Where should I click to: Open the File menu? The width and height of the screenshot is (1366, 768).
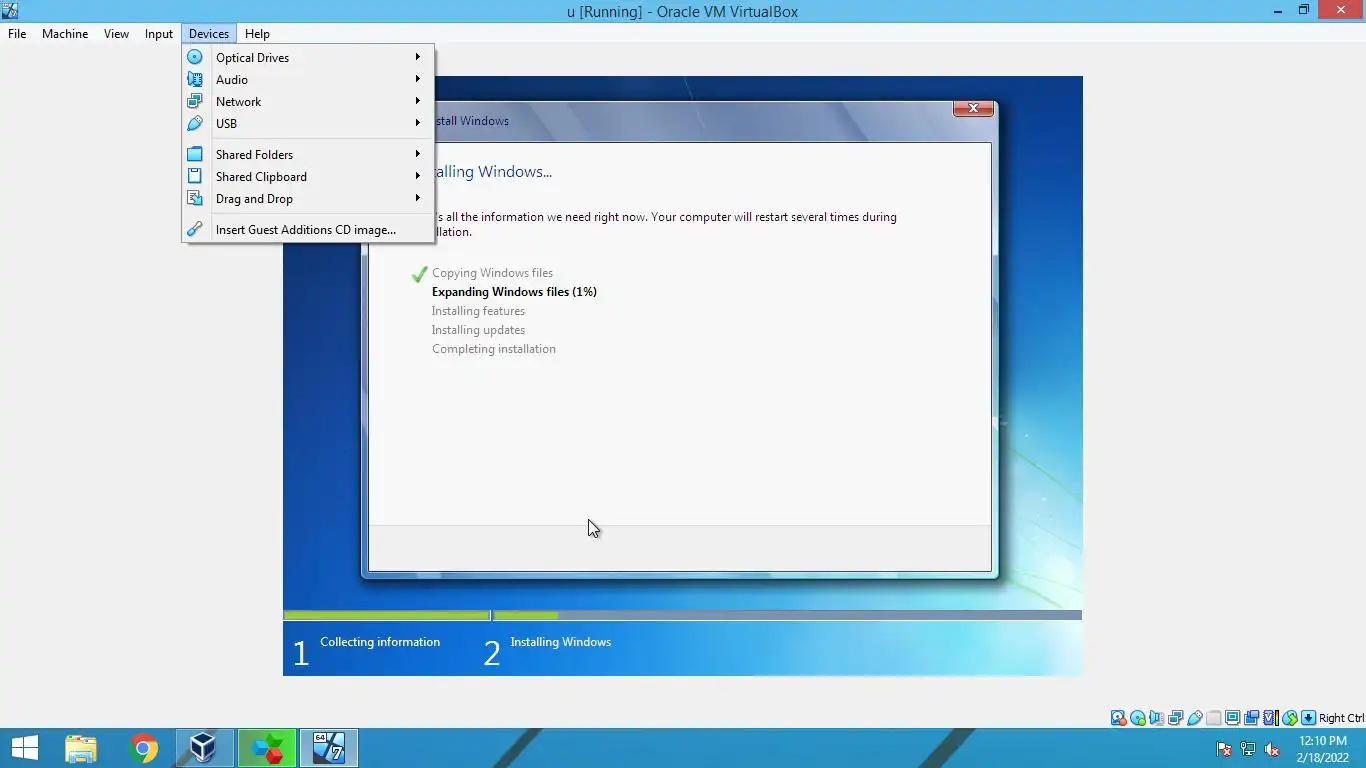(17, 33)
